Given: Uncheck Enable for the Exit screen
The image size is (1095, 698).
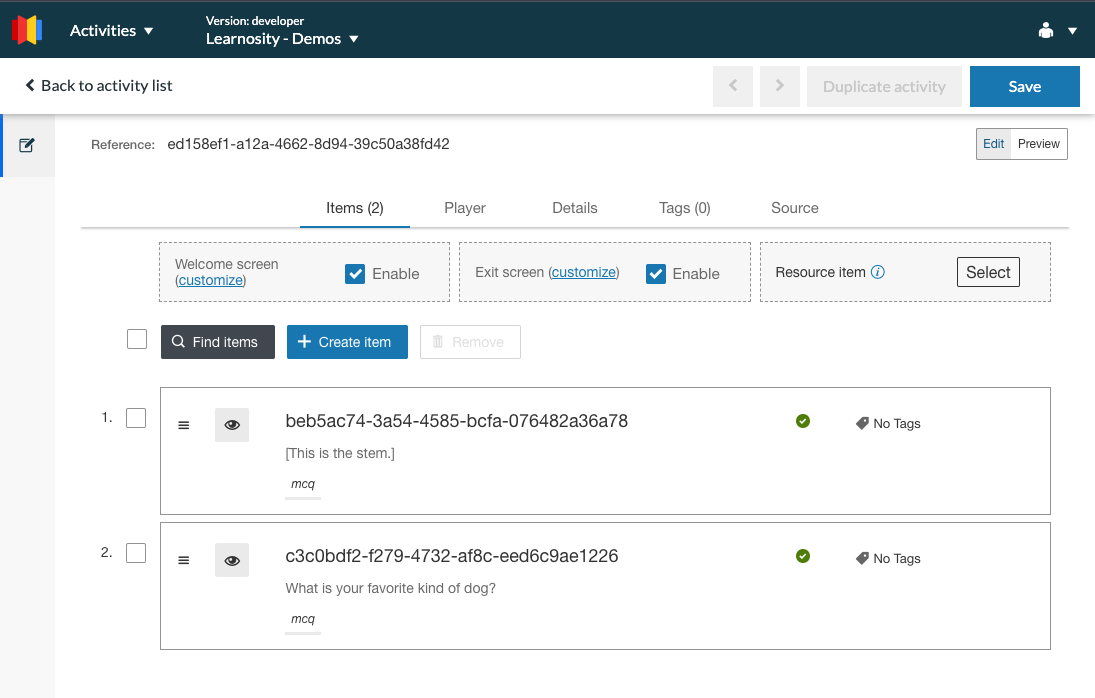Looking at the screenshot, I should coord(655,272).
